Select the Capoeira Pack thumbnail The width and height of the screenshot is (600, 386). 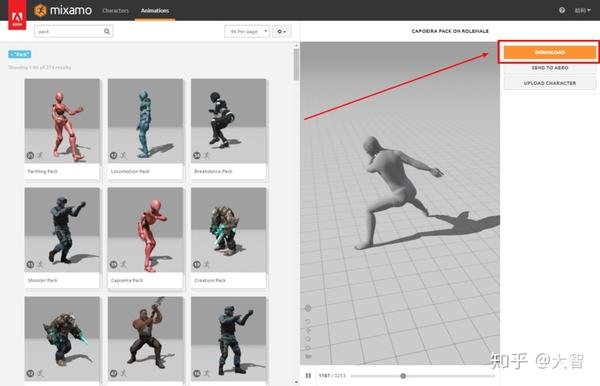(x=145, y=238)
